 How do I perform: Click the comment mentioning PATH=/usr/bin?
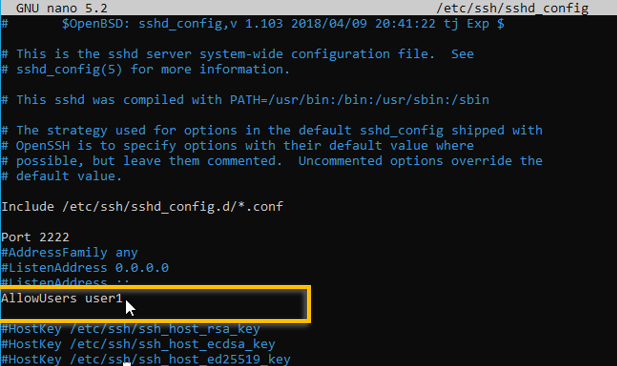click(x=245, y=100)
